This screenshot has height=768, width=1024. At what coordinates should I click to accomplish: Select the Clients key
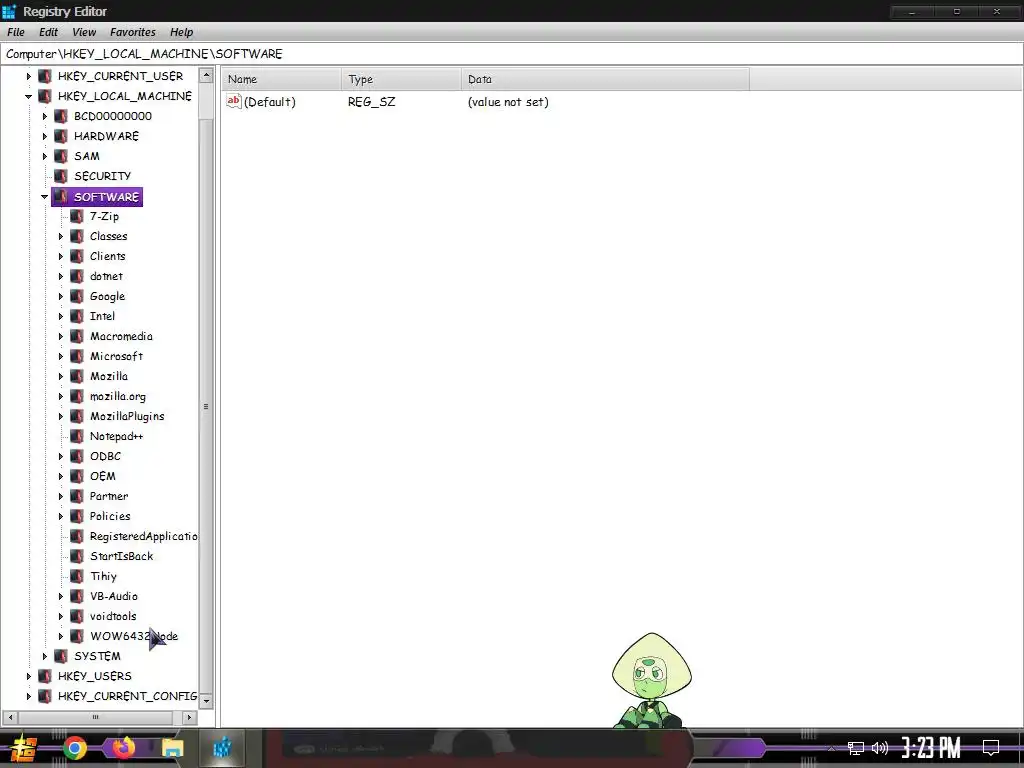[107, 256]
